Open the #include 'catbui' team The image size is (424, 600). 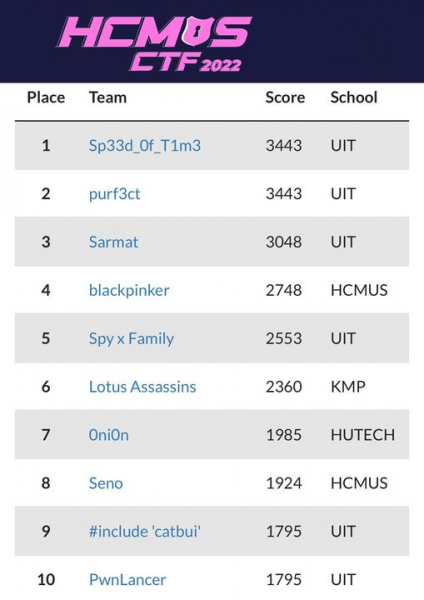coord(145,532)
